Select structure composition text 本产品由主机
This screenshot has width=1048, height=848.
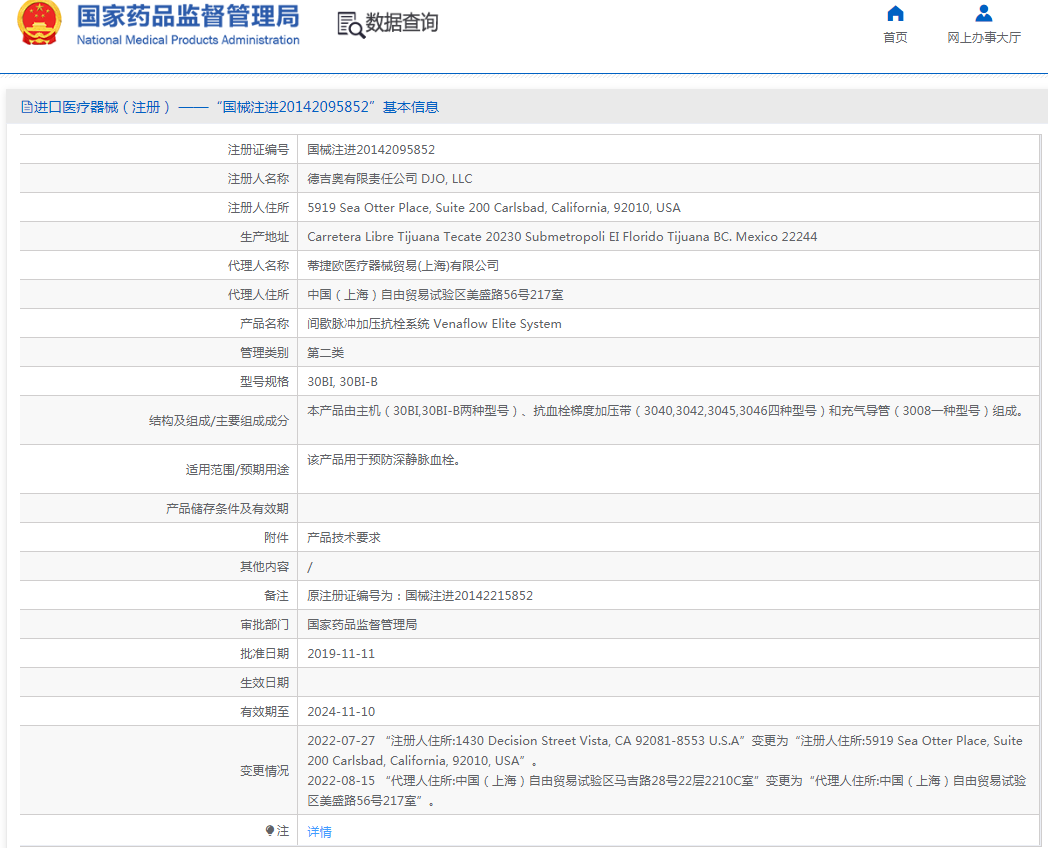(666, 411)
